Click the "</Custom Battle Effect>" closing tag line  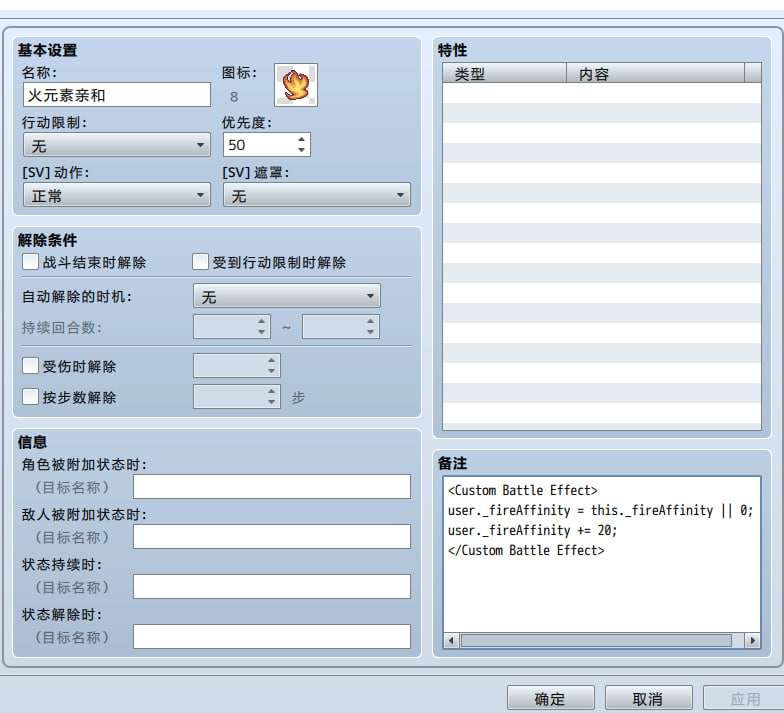(526, 550)
